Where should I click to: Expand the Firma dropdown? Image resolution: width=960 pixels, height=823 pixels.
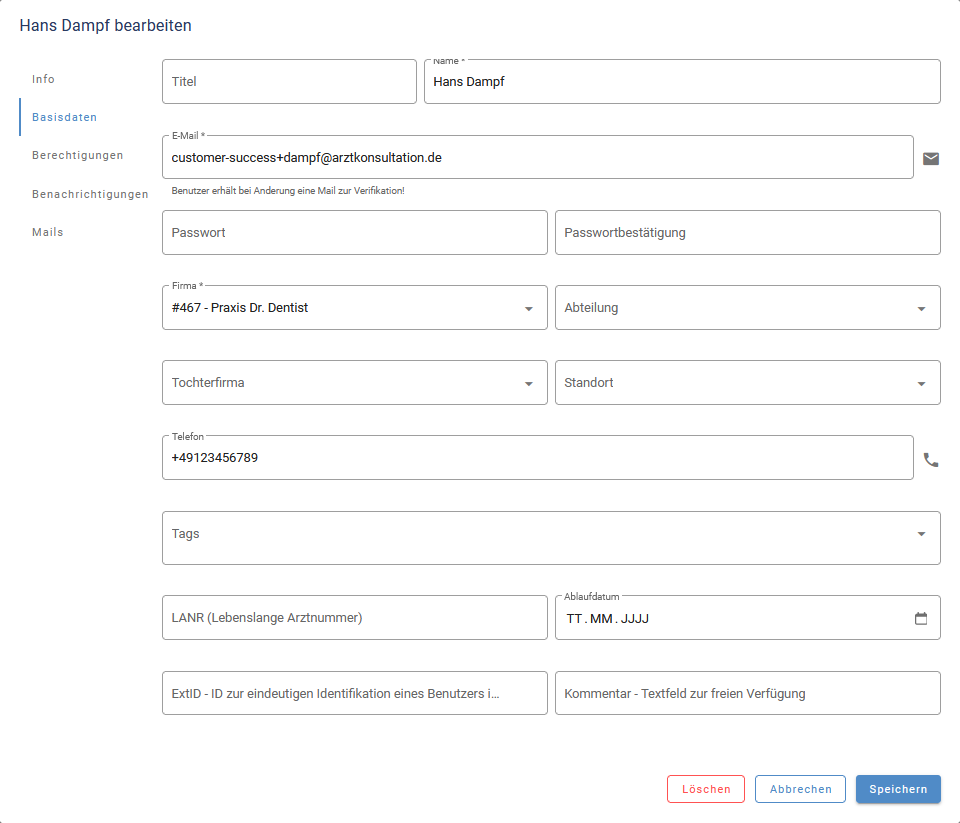(529, 309)
